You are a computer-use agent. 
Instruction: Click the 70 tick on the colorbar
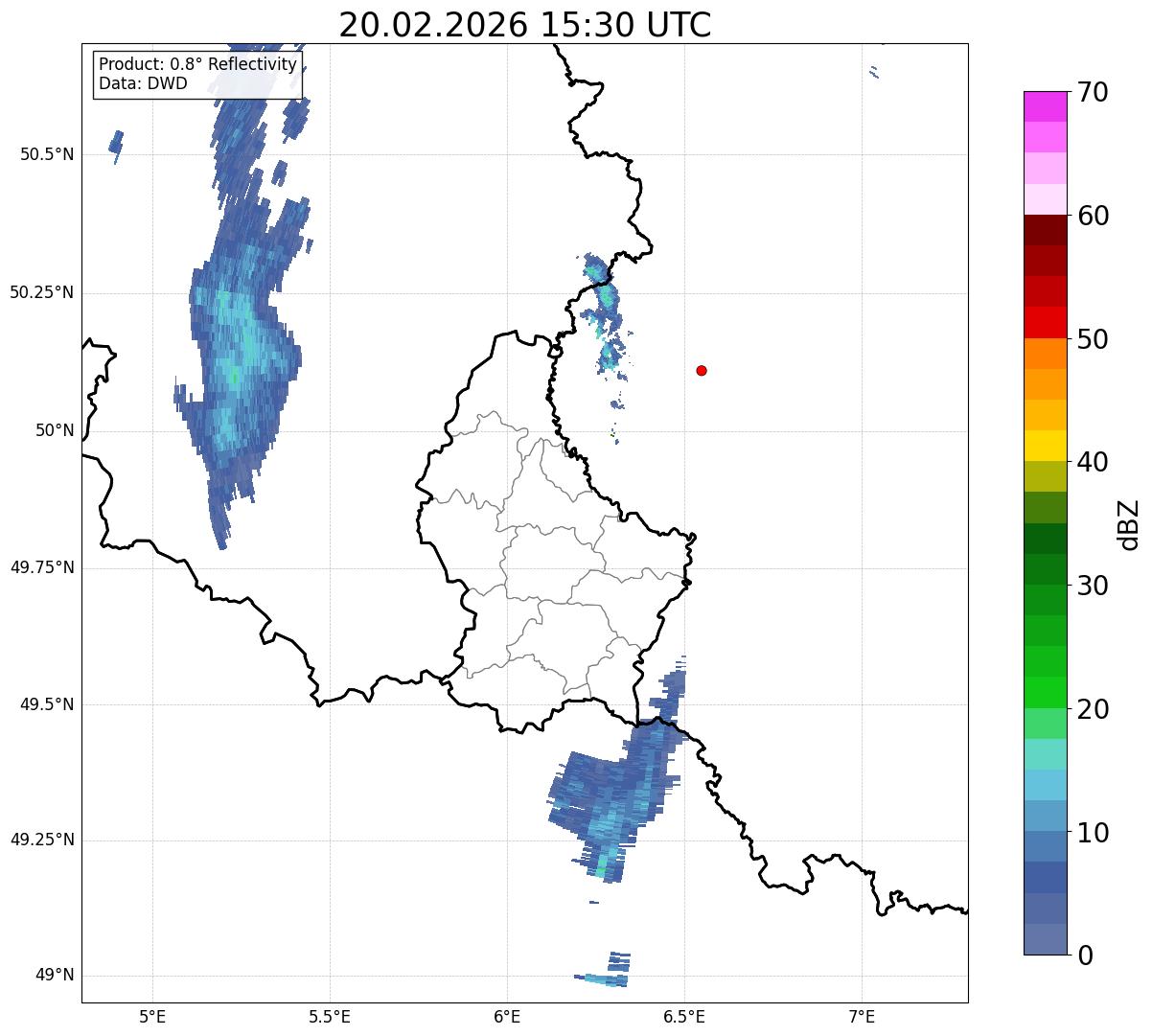pyautogui.click(x=1093, y=92)
